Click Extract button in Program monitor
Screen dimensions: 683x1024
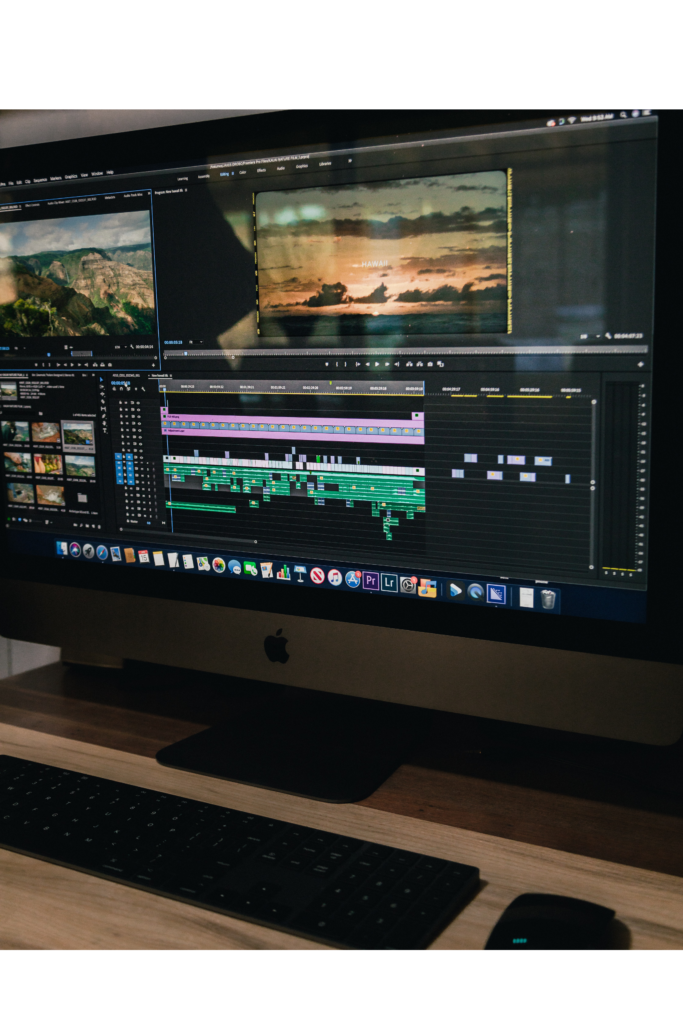coord(419,364)
